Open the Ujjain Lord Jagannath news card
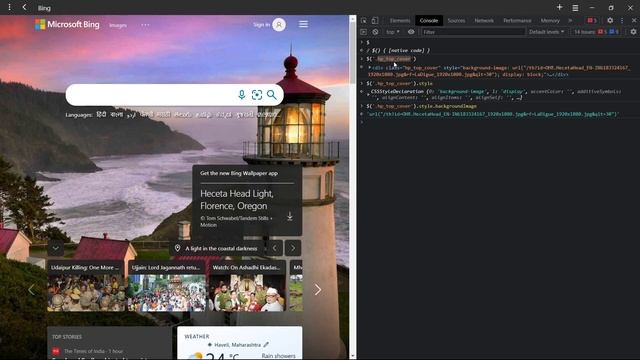The width and height of the screenshot is (640, 360). pos(167,286)
